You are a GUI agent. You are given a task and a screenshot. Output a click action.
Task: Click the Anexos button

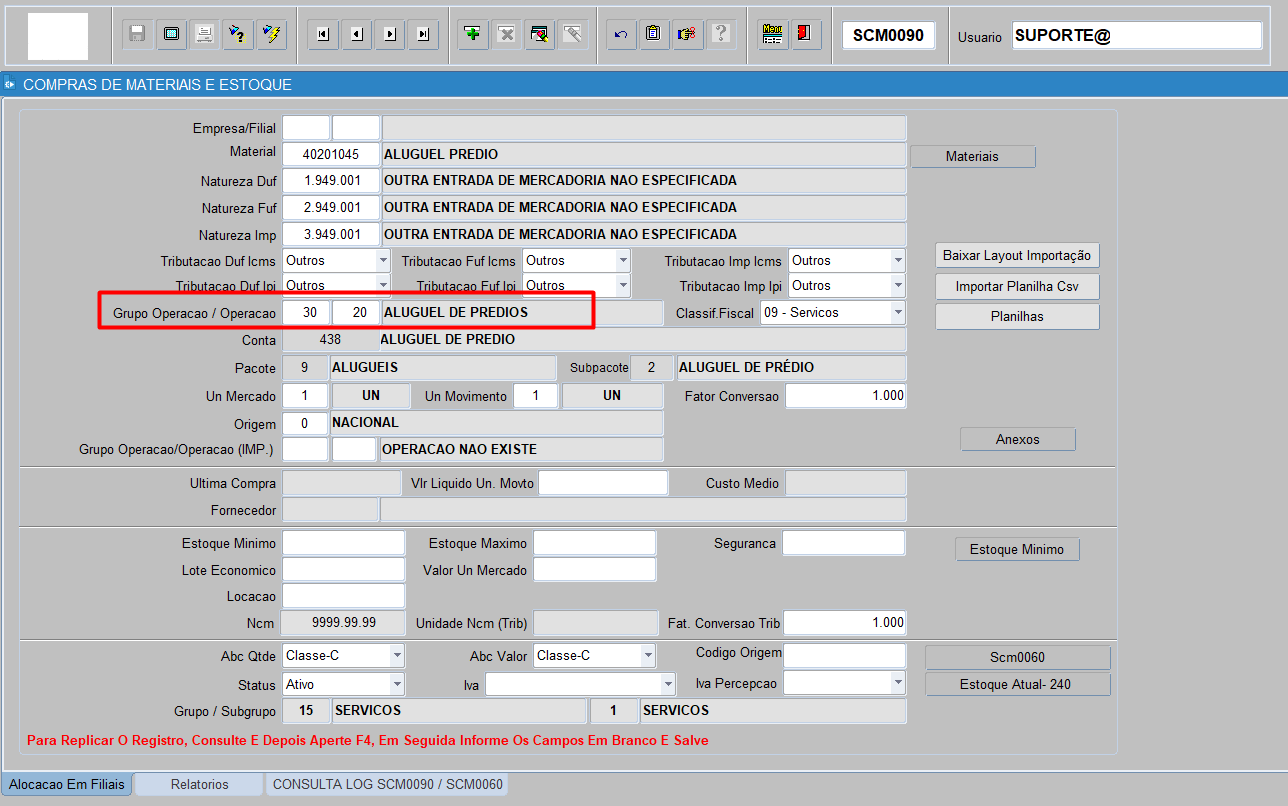(1018, 439)
